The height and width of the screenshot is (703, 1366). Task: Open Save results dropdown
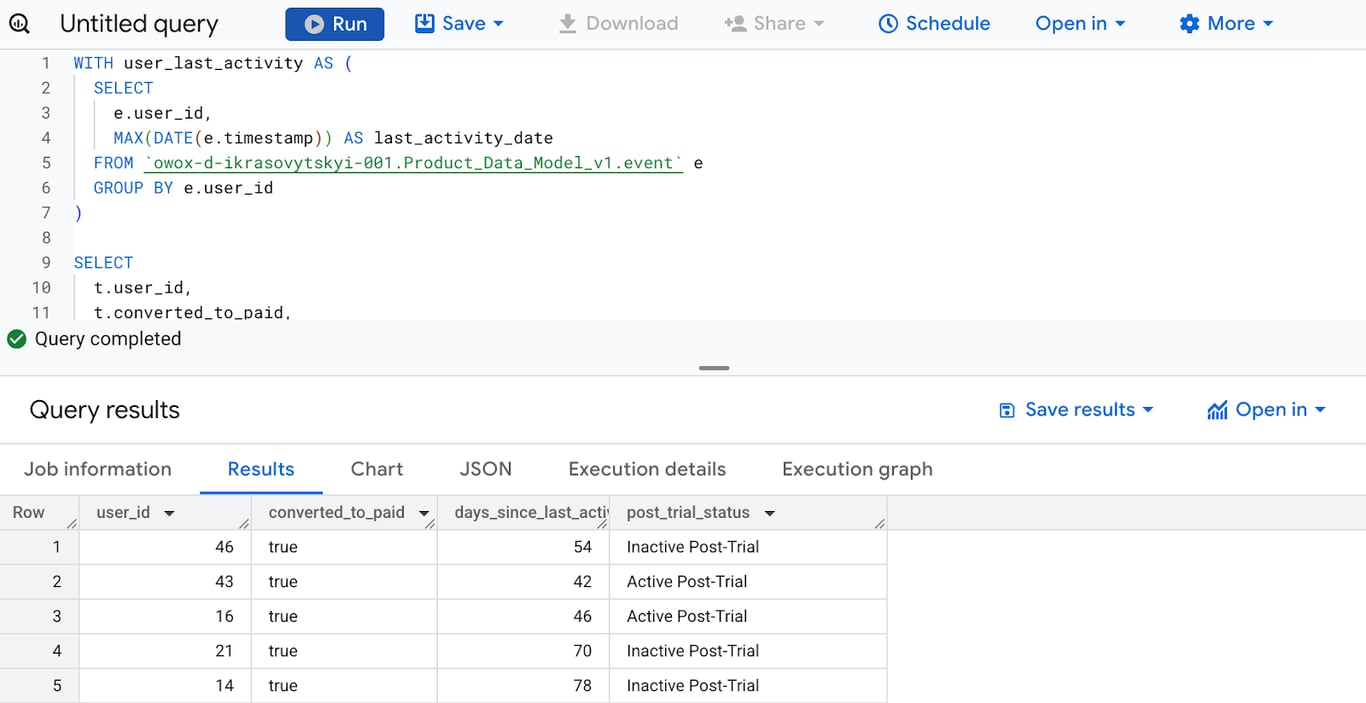(x=1076, y=410)
